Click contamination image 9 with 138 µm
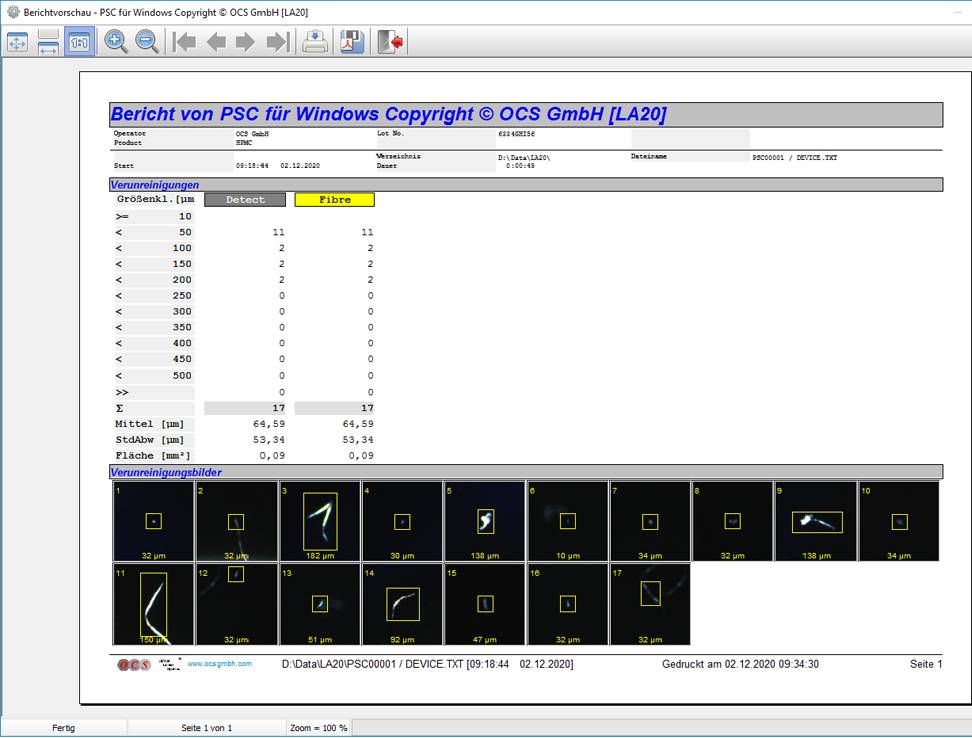The image size is (972, 738). [x=815, y=521]
